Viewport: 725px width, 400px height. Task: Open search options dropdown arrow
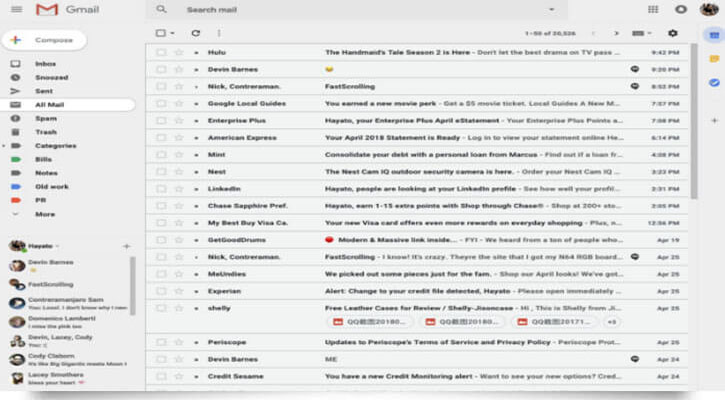pyautogui.click(x=551, y=9)
